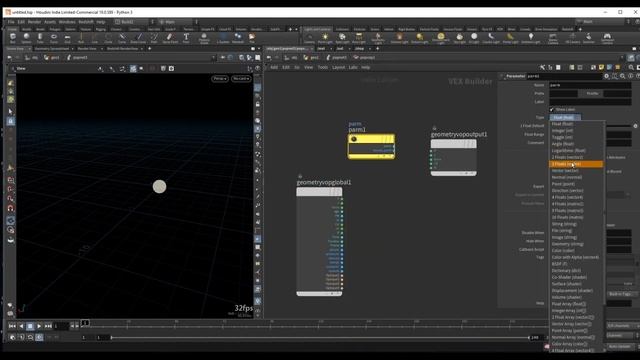The height and width of the screenshot is (360, 640).
Task: Choose String (string) in the type list
Action: (576, 224)
